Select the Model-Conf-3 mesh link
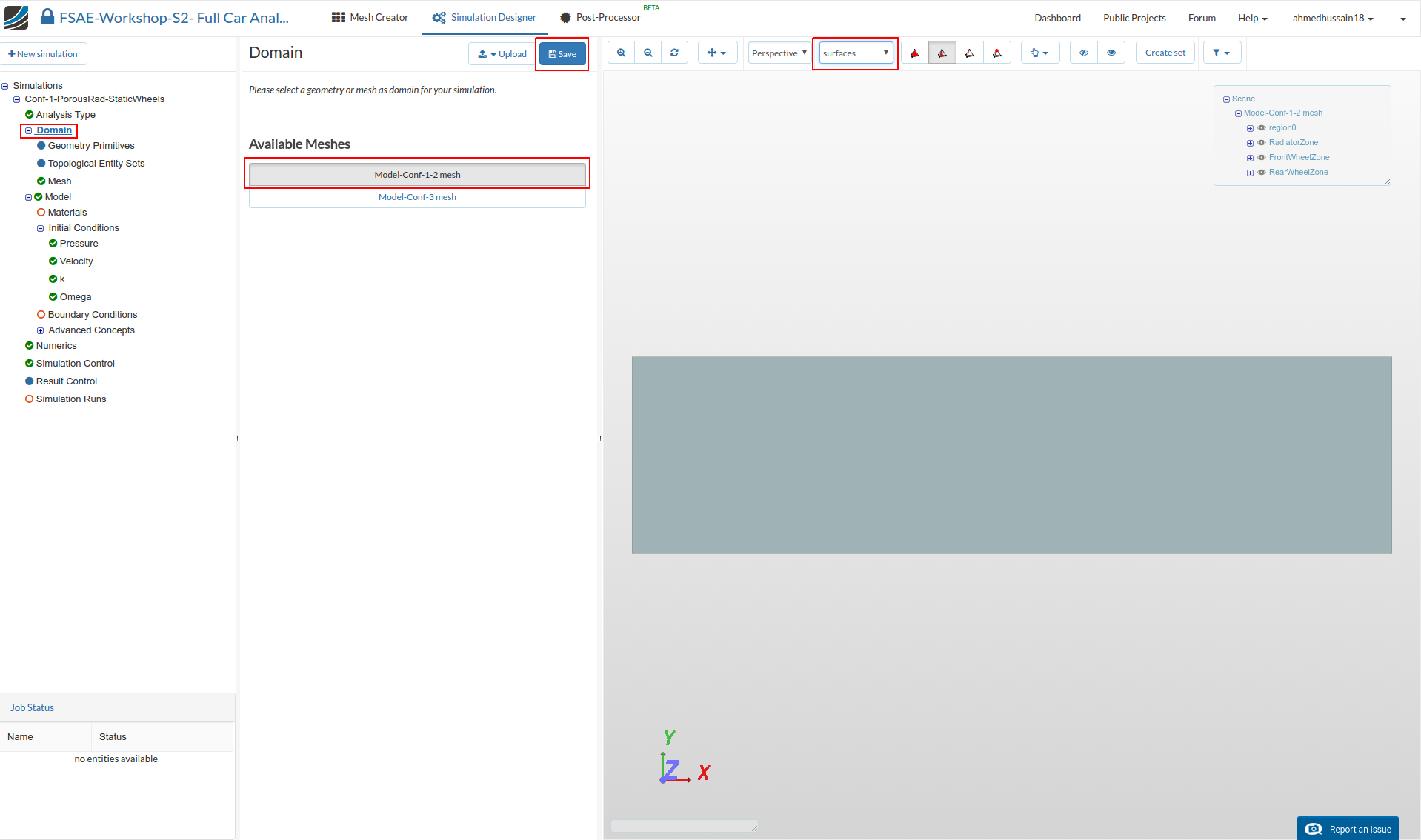The image size is (1421, 840). (417, 197)
